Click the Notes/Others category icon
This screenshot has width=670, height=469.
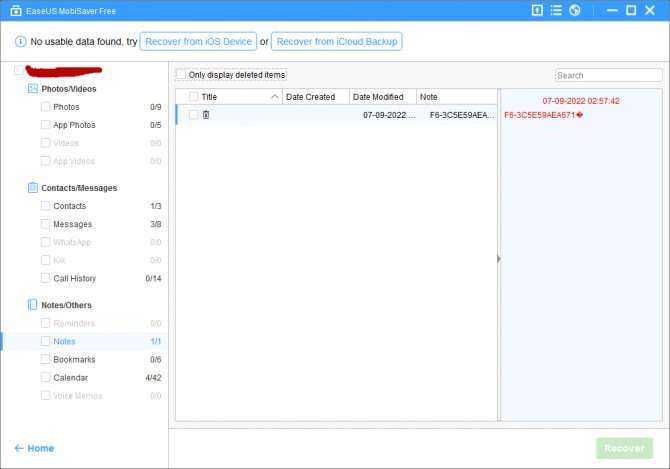click(x=32, y=305)
